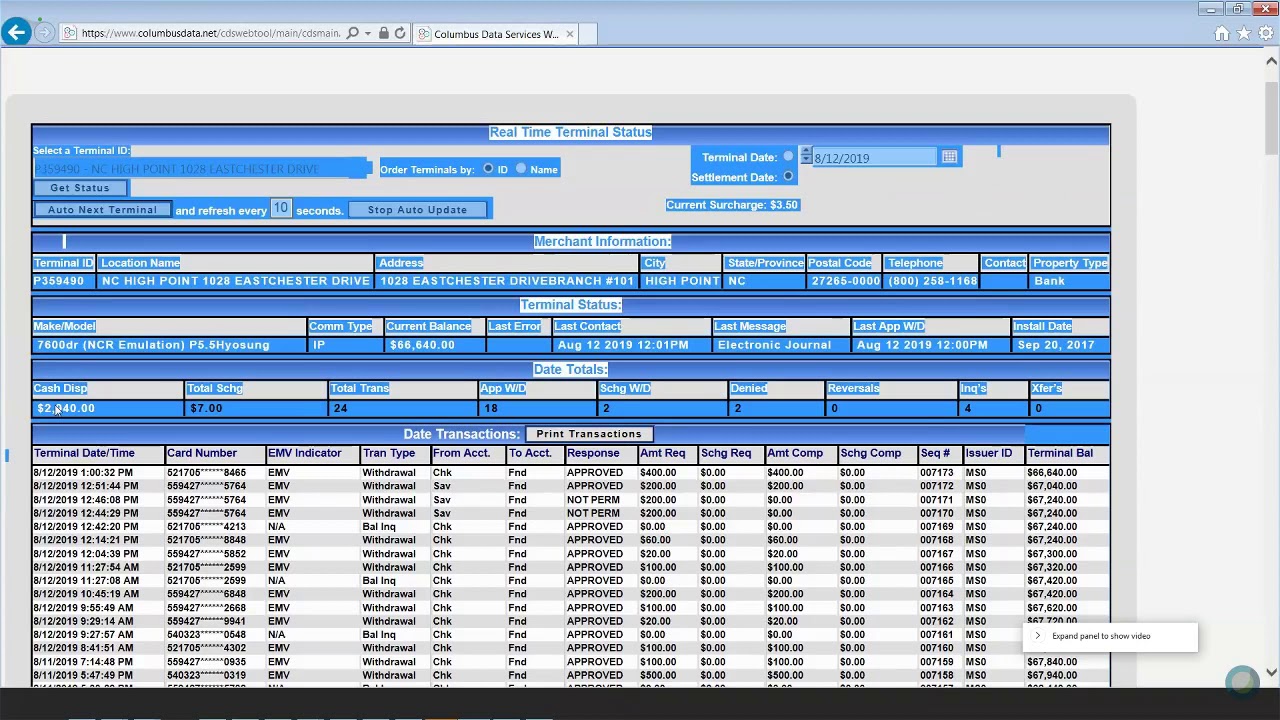Select the Terminal Date radio button
The width and height of the screenshot is (1280, 720).
pyautogui.click(x=788, y=157)
